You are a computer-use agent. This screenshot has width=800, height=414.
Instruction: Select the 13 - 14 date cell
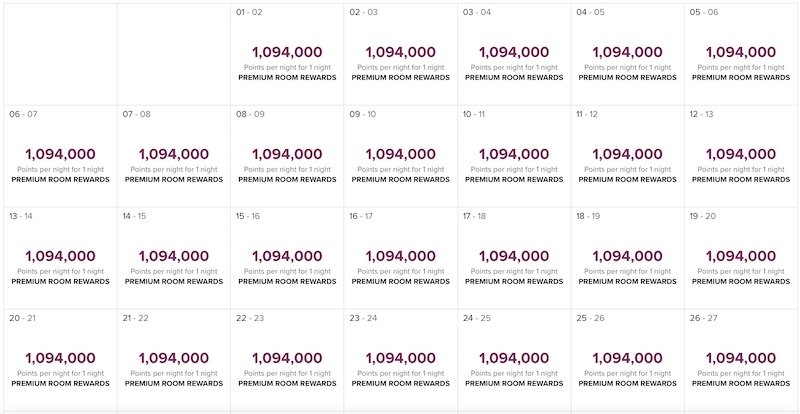tap(60, 258)
